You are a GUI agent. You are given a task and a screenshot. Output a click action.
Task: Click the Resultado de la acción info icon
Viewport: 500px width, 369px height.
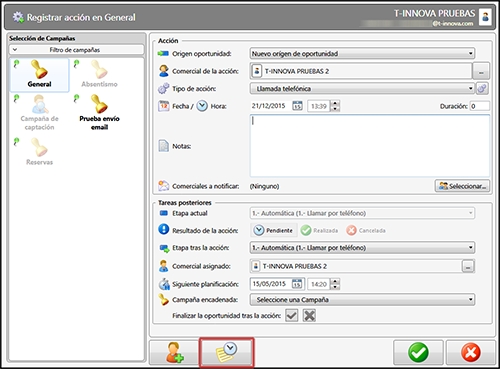(164, 229)
